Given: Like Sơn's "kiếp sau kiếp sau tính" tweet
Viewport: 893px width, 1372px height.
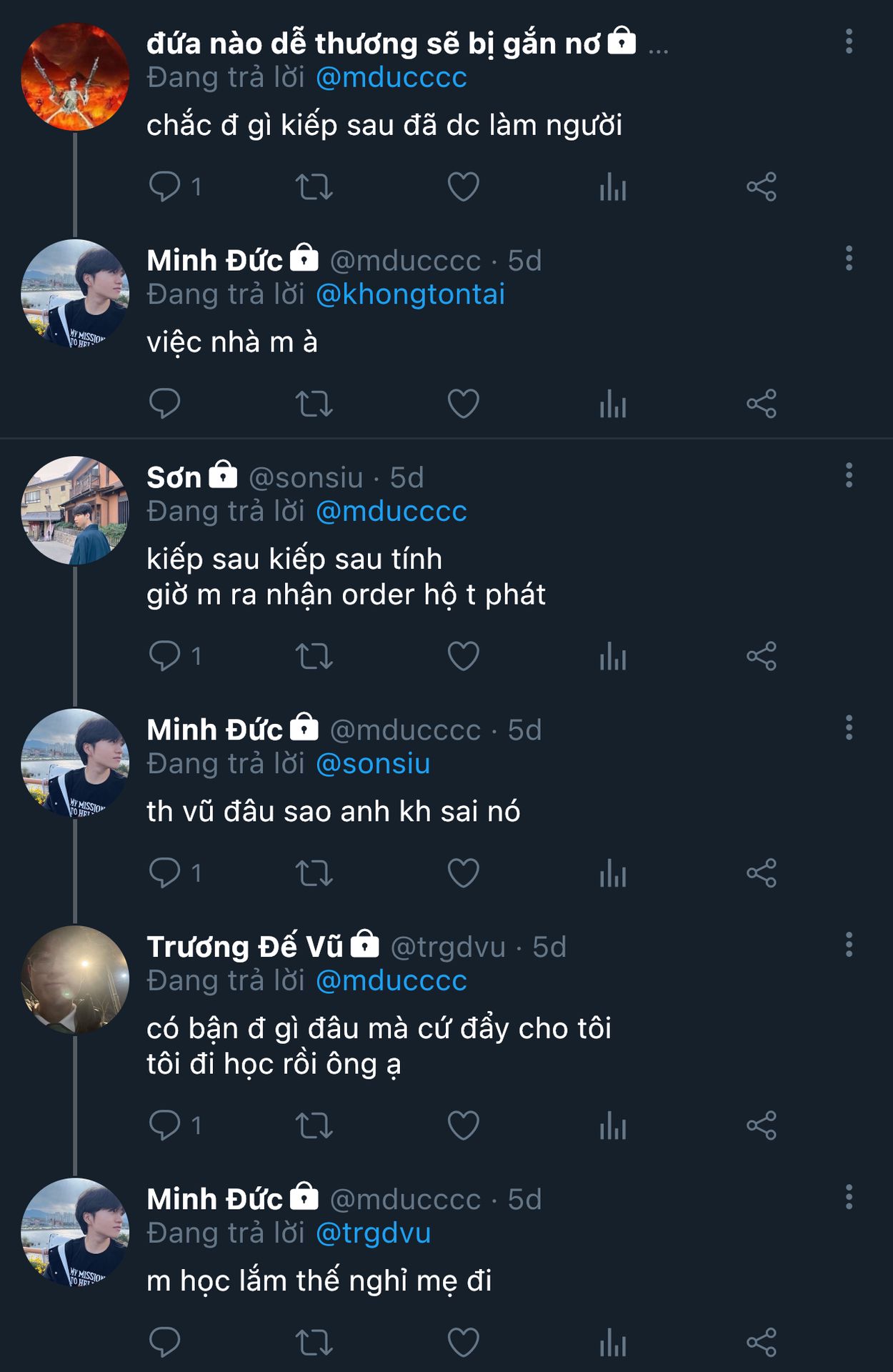Looking at the screenshot, I should click(463, 656).
